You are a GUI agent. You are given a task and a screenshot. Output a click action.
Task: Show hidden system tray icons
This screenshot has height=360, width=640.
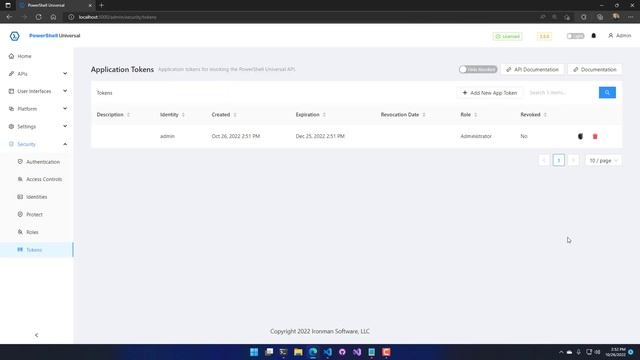pyautogui.click(x=561, y=352)
